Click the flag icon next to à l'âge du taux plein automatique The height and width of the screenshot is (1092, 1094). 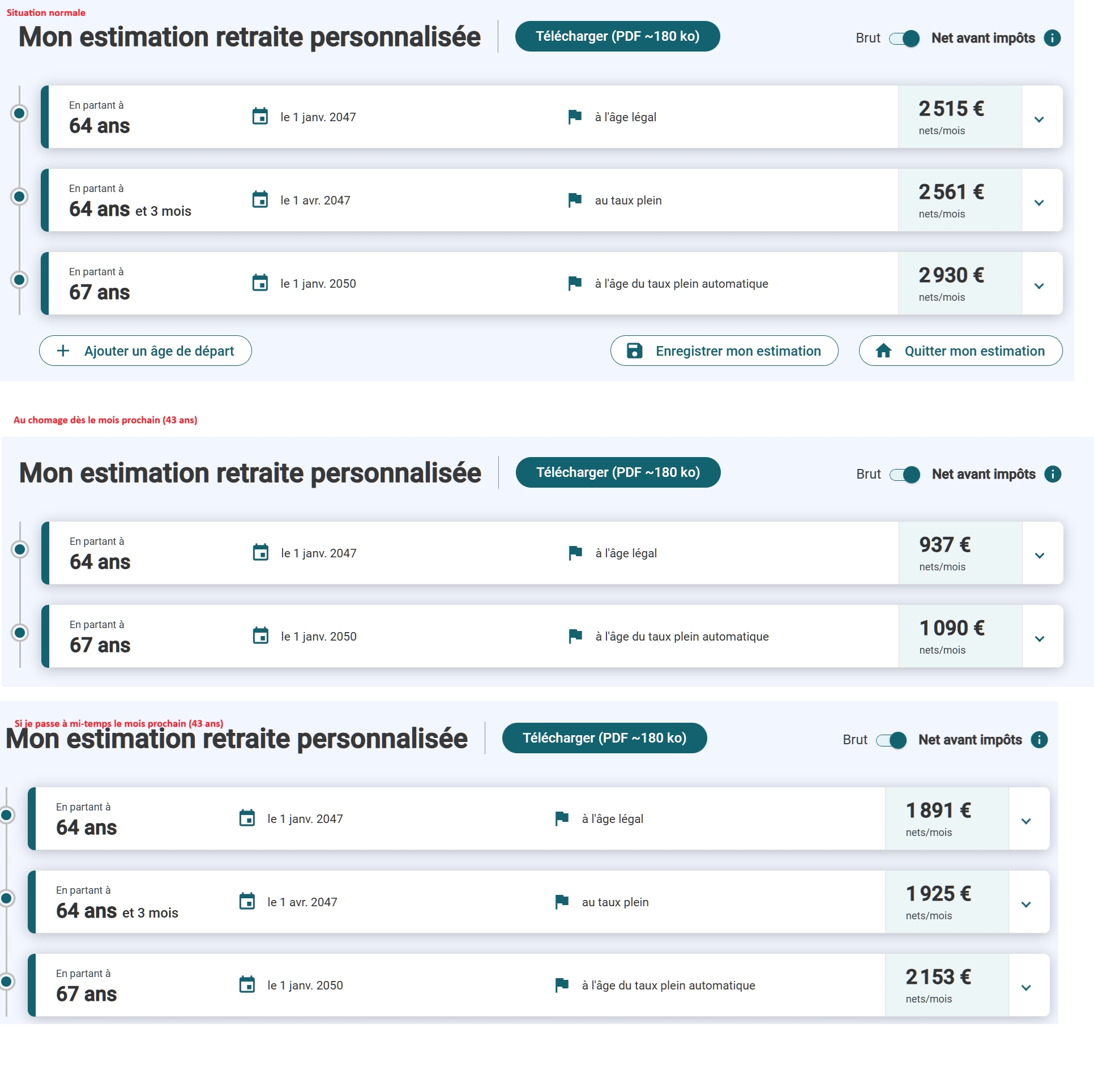tap(574, 283)
